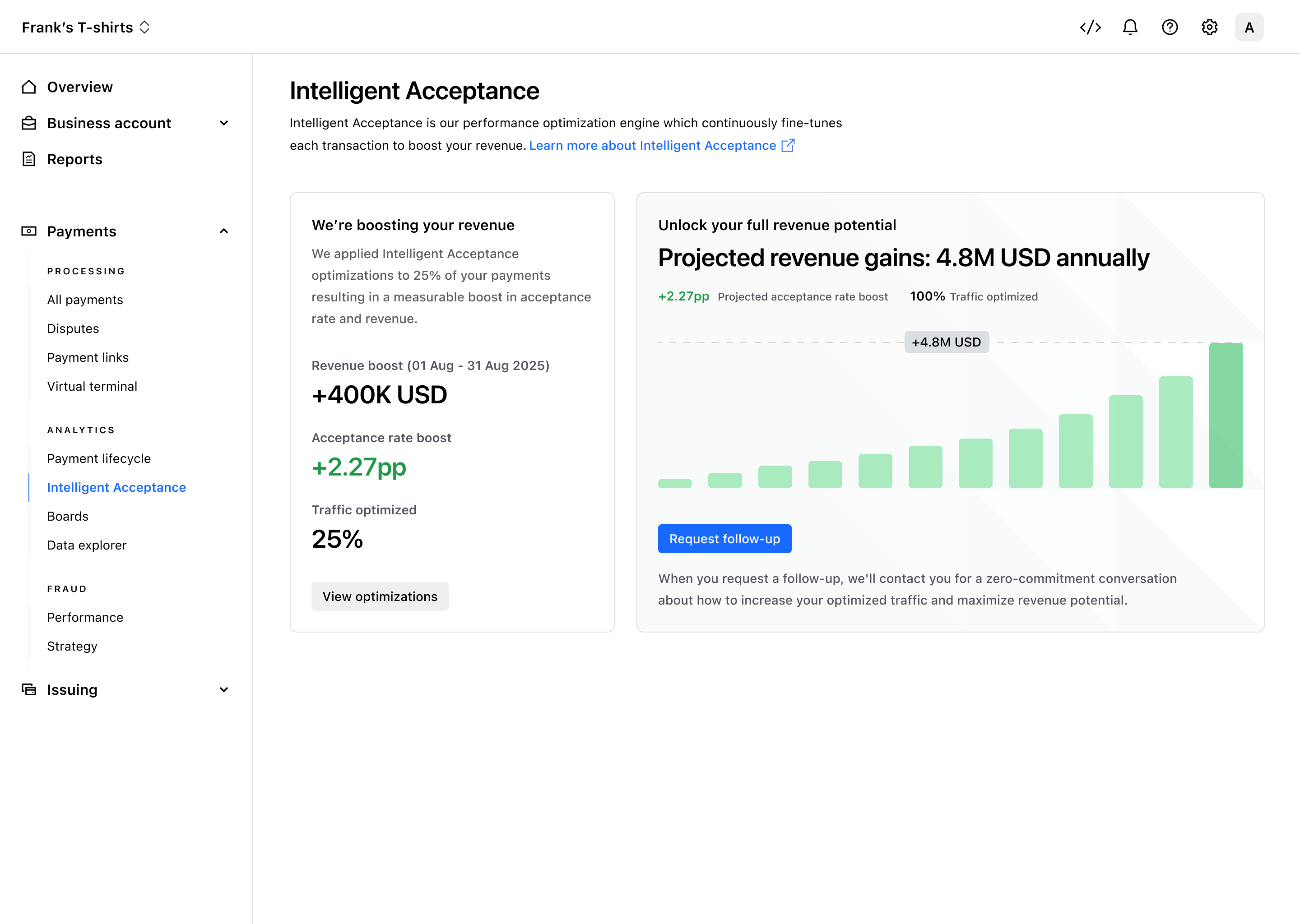Open Virtual terminal
Image resolution: width=1300 pixels, height=924 pixels.
(x=92, y=386)
